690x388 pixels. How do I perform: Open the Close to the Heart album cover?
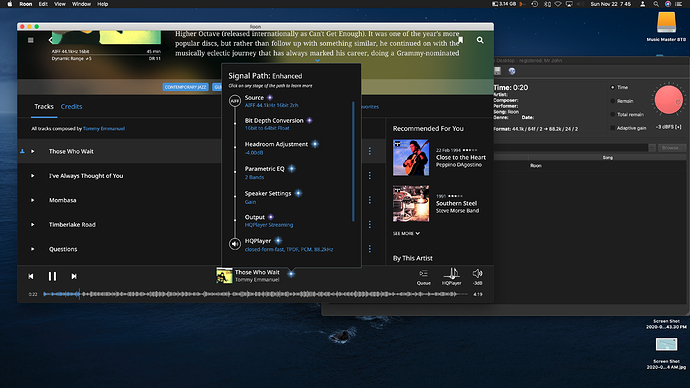tap(411, 157)
